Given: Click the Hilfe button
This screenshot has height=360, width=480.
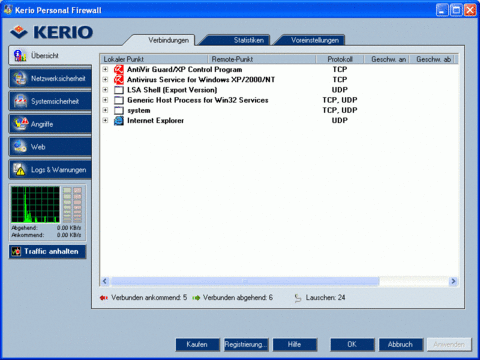Looking at the screenshot, I should pyautogui.click(x=295, y=345).
